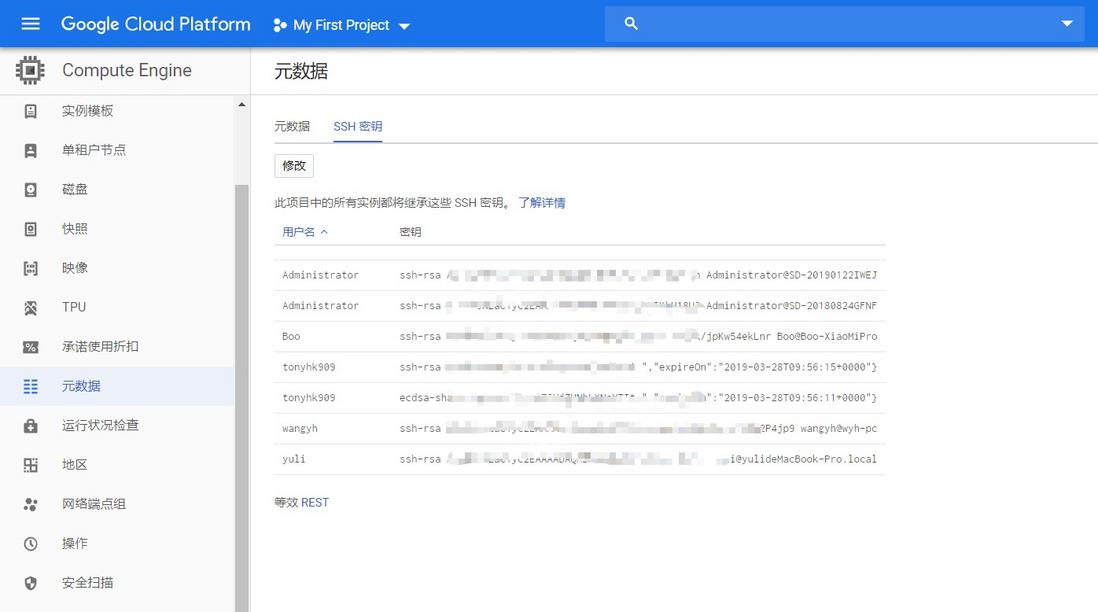Click the 修改 edit button

point(294,166)
